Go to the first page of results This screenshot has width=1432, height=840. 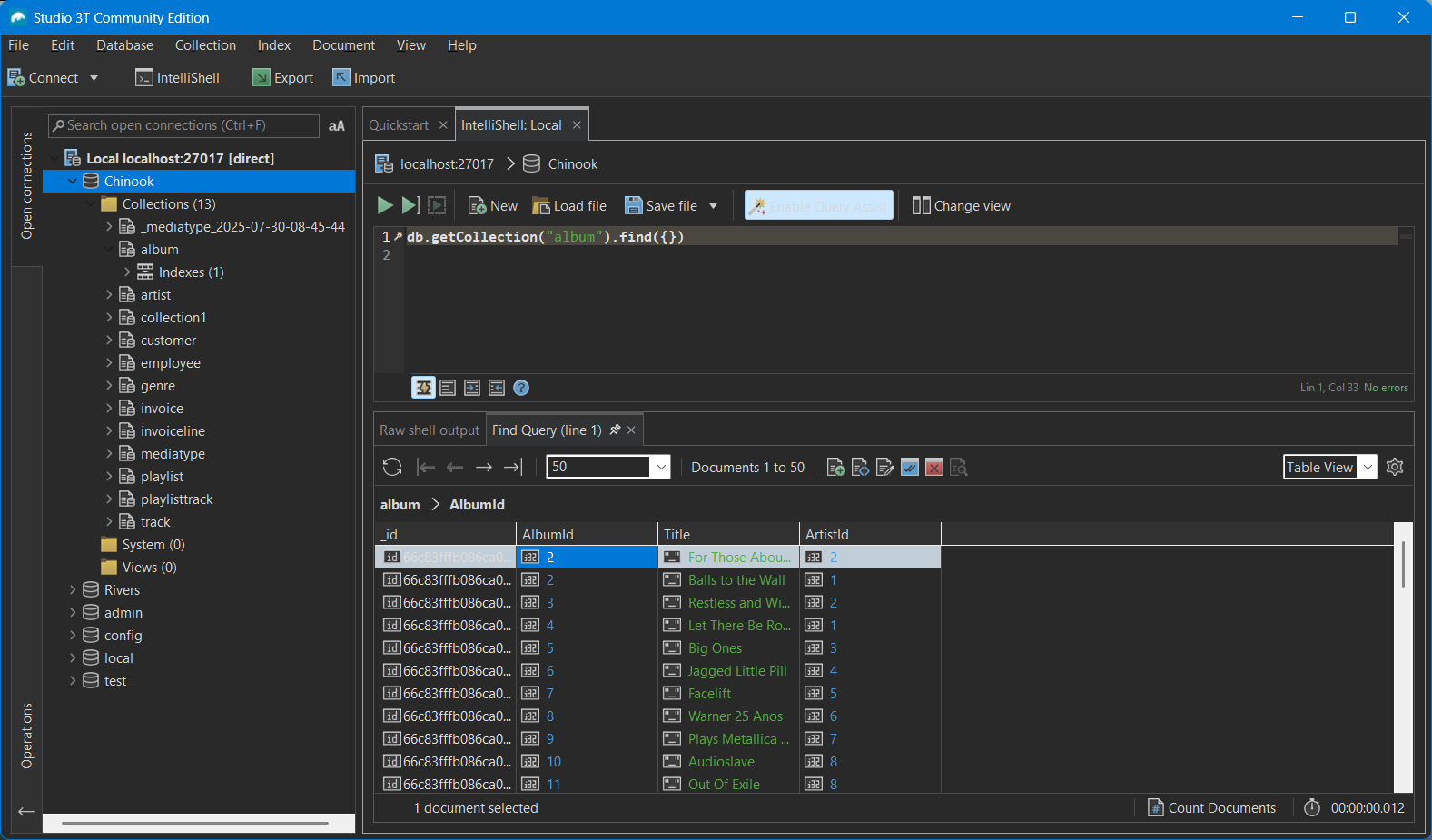[425, 467]
